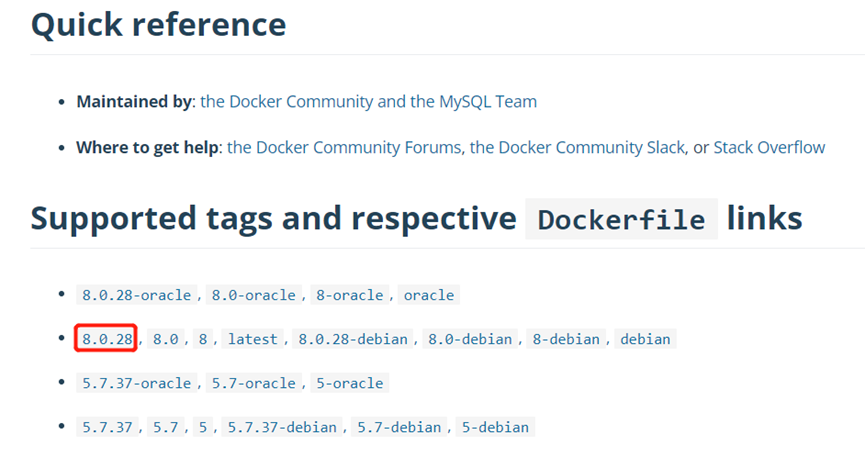The height and width of the screenshot is (457, 865).
Task: Click the oracle tag link
Action: pos(429,295)
